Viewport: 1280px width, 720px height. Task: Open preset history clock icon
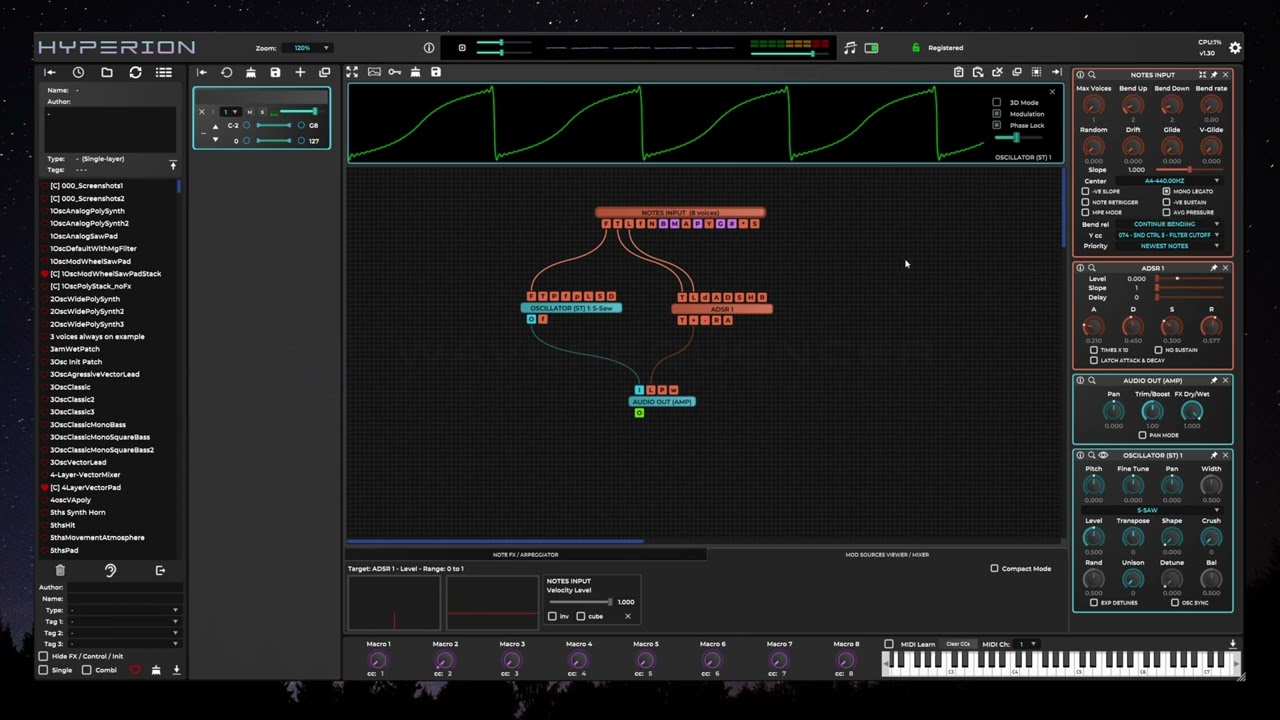point(78,72)
